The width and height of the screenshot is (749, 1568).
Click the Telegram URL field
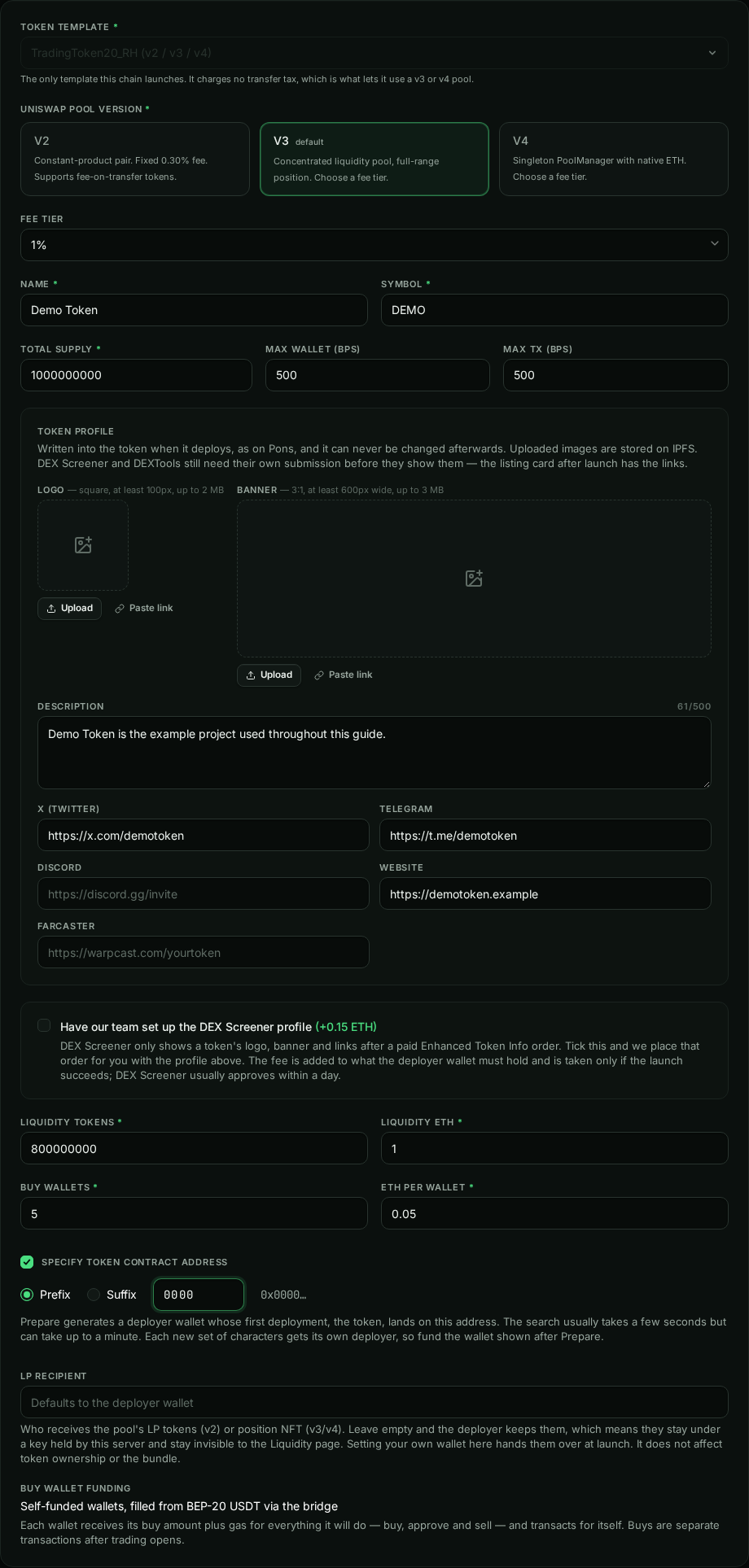(545, 836)
